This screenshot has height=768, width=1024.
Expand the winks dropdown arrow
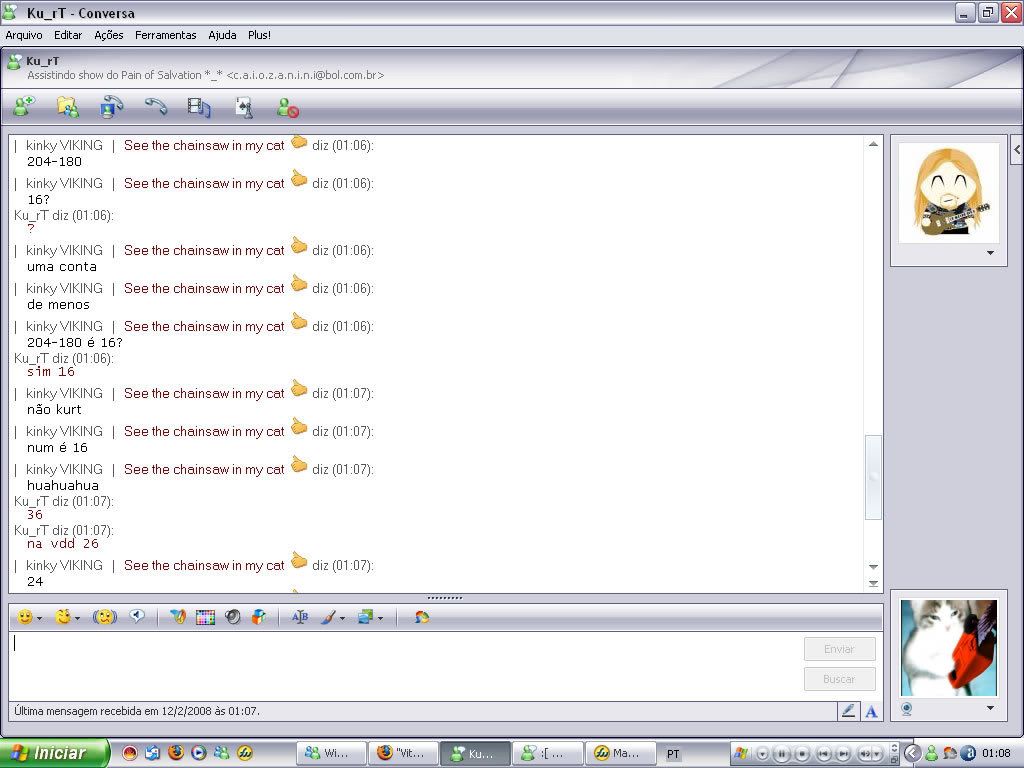pos(78,618)
